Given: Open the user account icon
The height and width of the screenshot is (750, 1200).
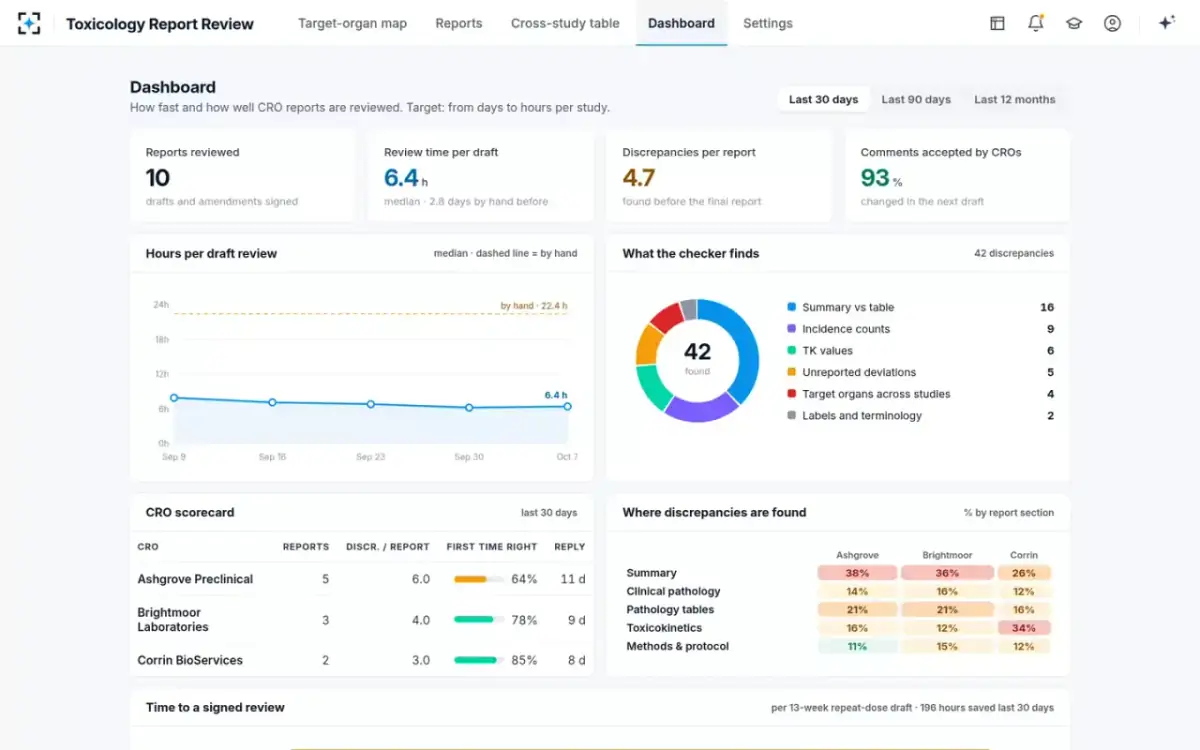Looking at the screenshot, I should click(1112, 23).
